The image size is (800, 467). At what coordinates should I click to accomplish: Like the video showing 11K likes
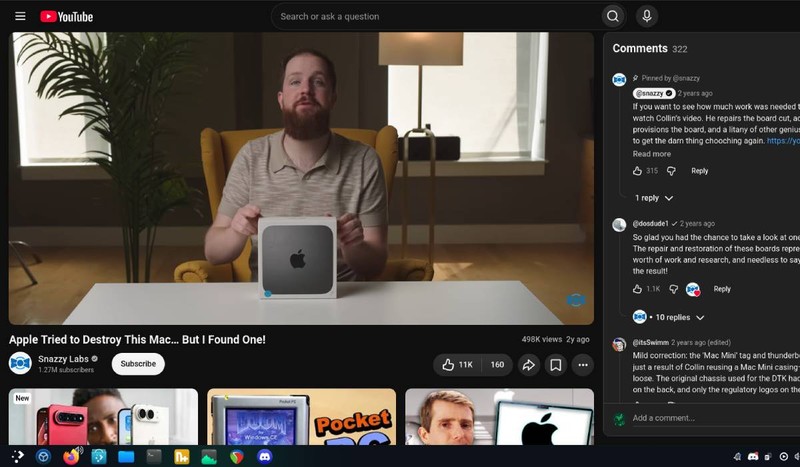[x=457, y=364]
